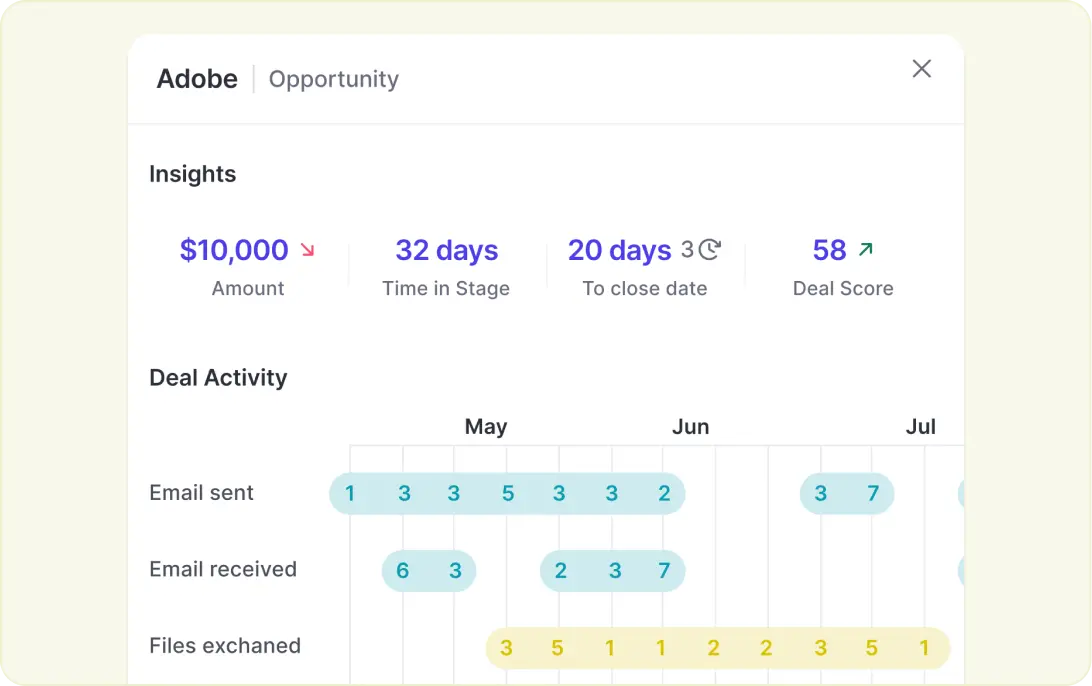Open the 32 days Time in Stage metric
The height and width of the screenshot is (686, 1092).
coord(446,250)
